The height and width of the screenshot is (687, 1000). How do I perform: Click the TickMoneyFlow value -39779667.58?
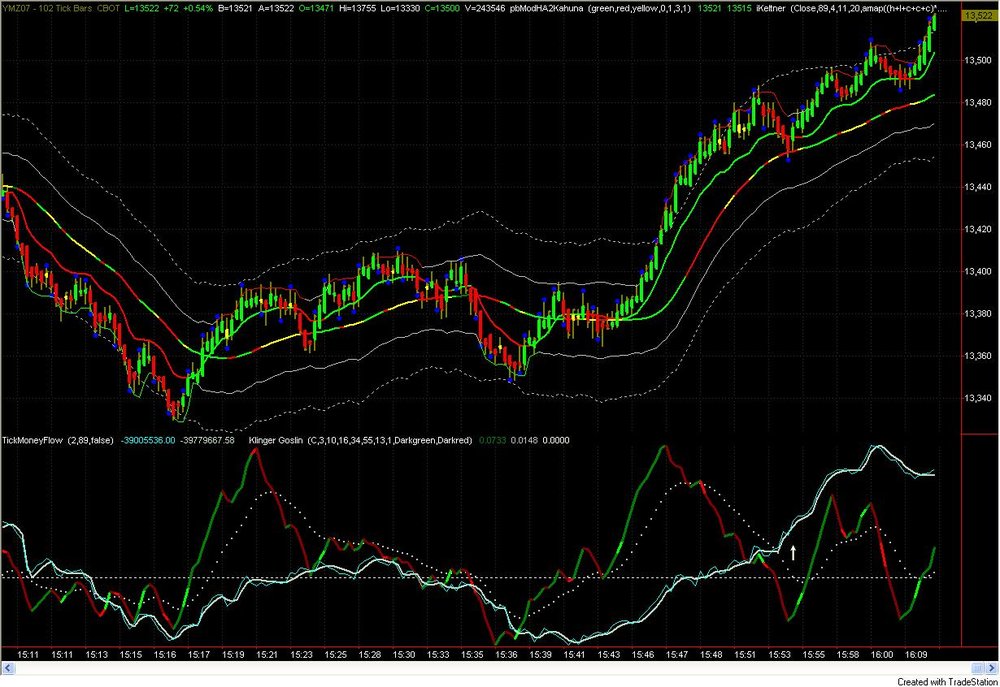click(207, 440)
